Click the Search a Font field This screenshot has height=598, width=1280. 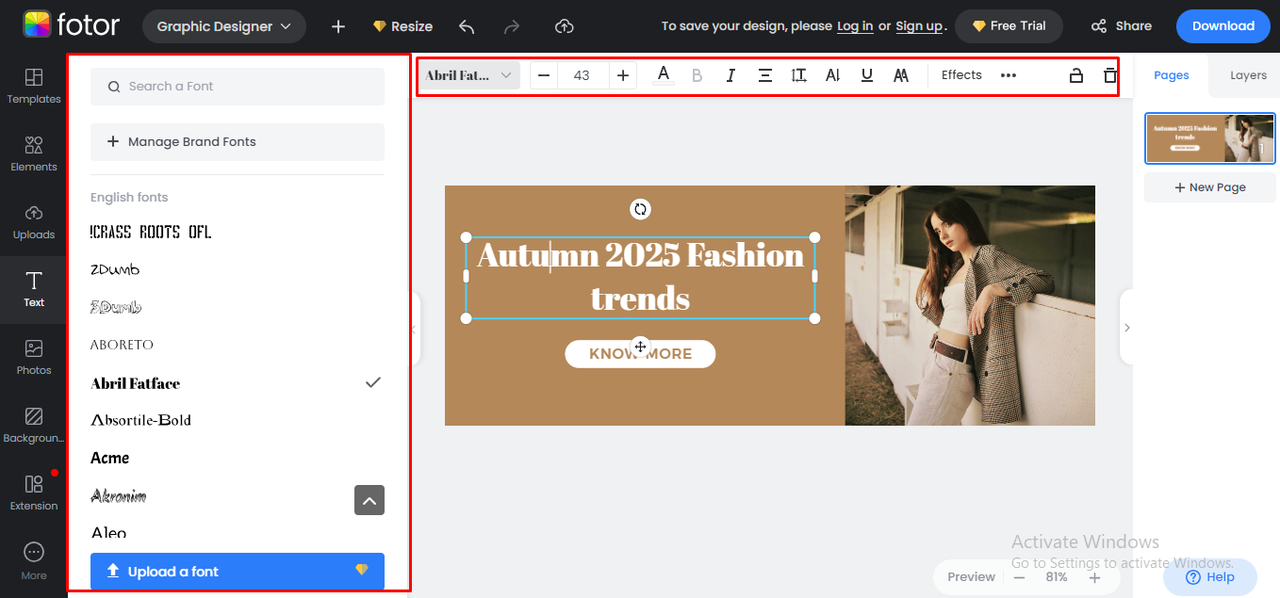point(237,87)
